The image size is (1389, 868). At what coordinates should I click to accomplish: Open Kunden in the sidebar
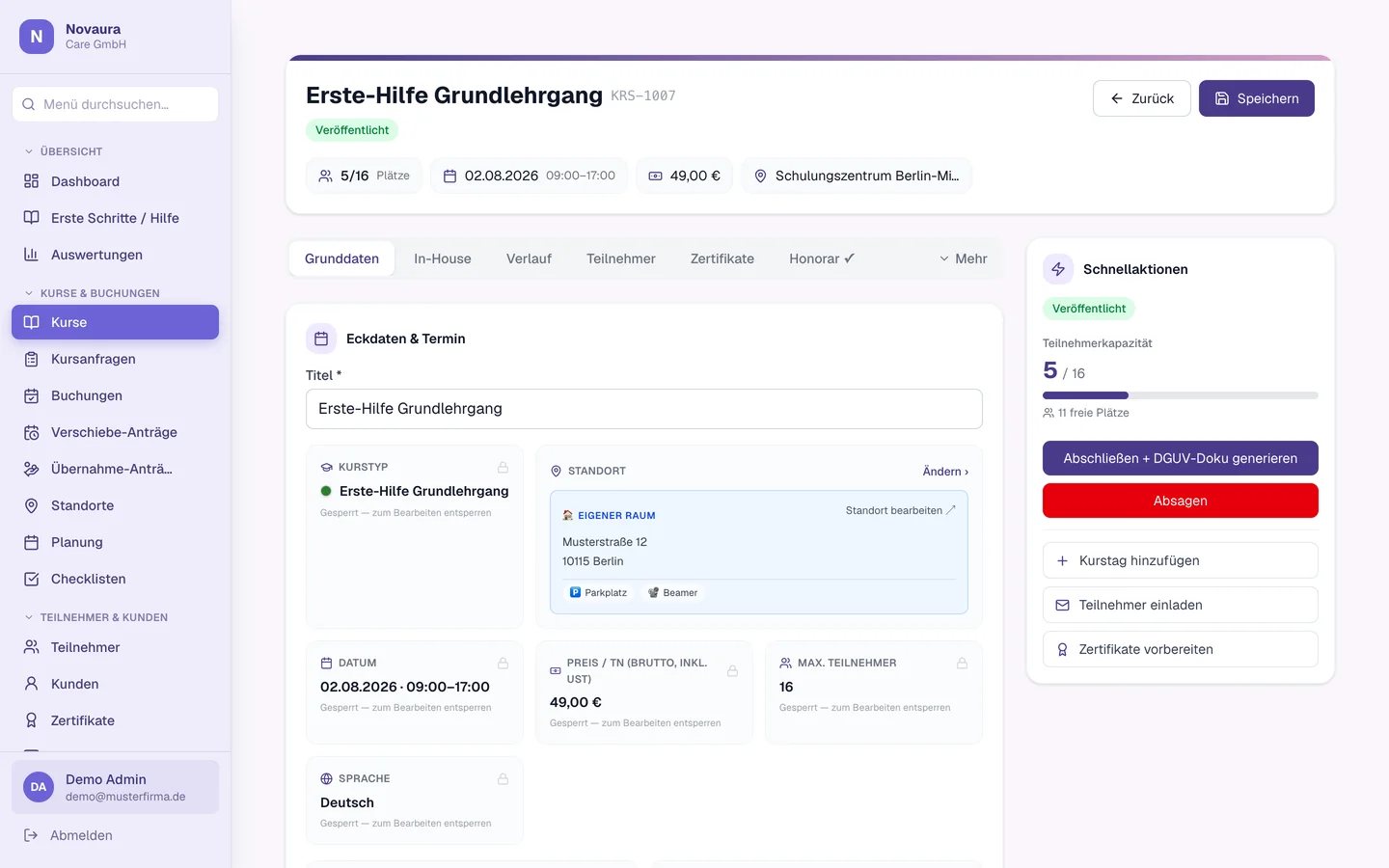click(x=116, y=684)
